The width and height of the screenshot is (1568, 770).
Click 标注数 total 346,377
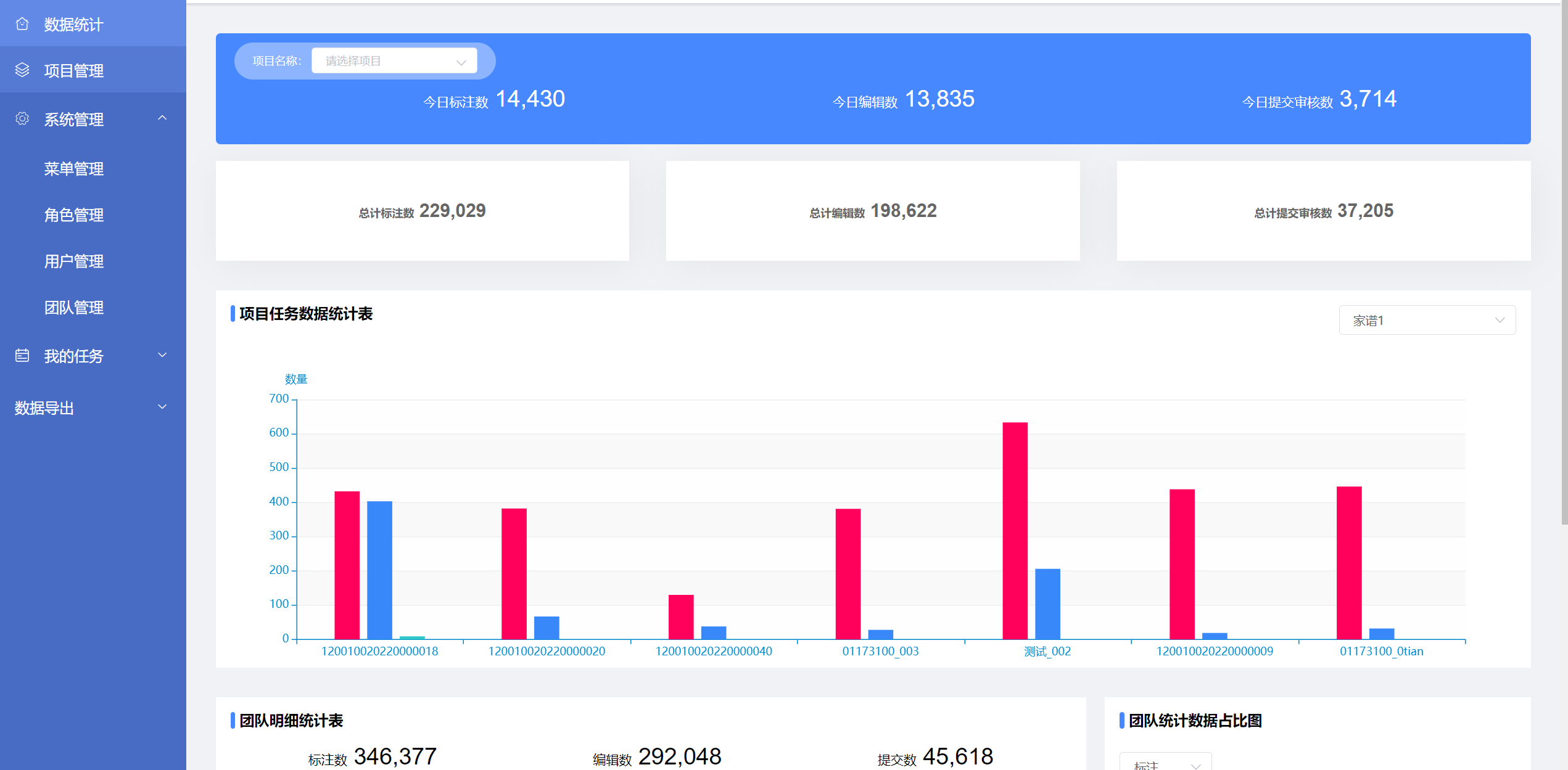click(x=395, y=756)
